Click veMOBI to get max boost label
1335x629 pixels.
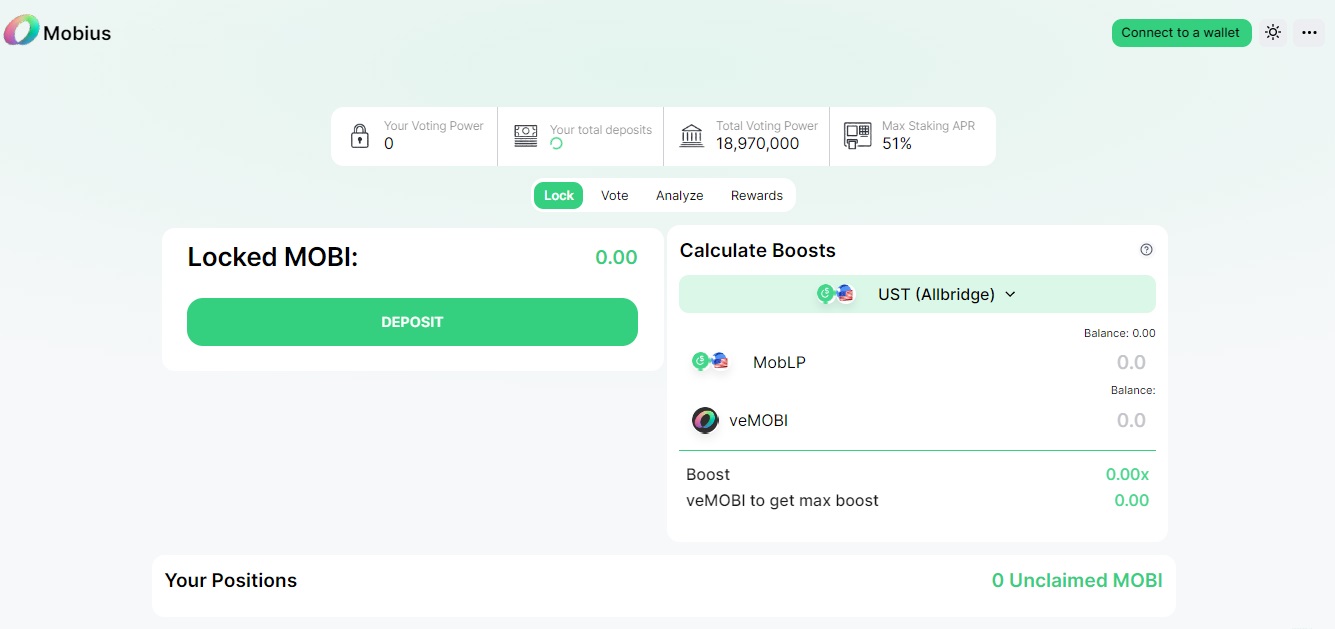point(782,500)
